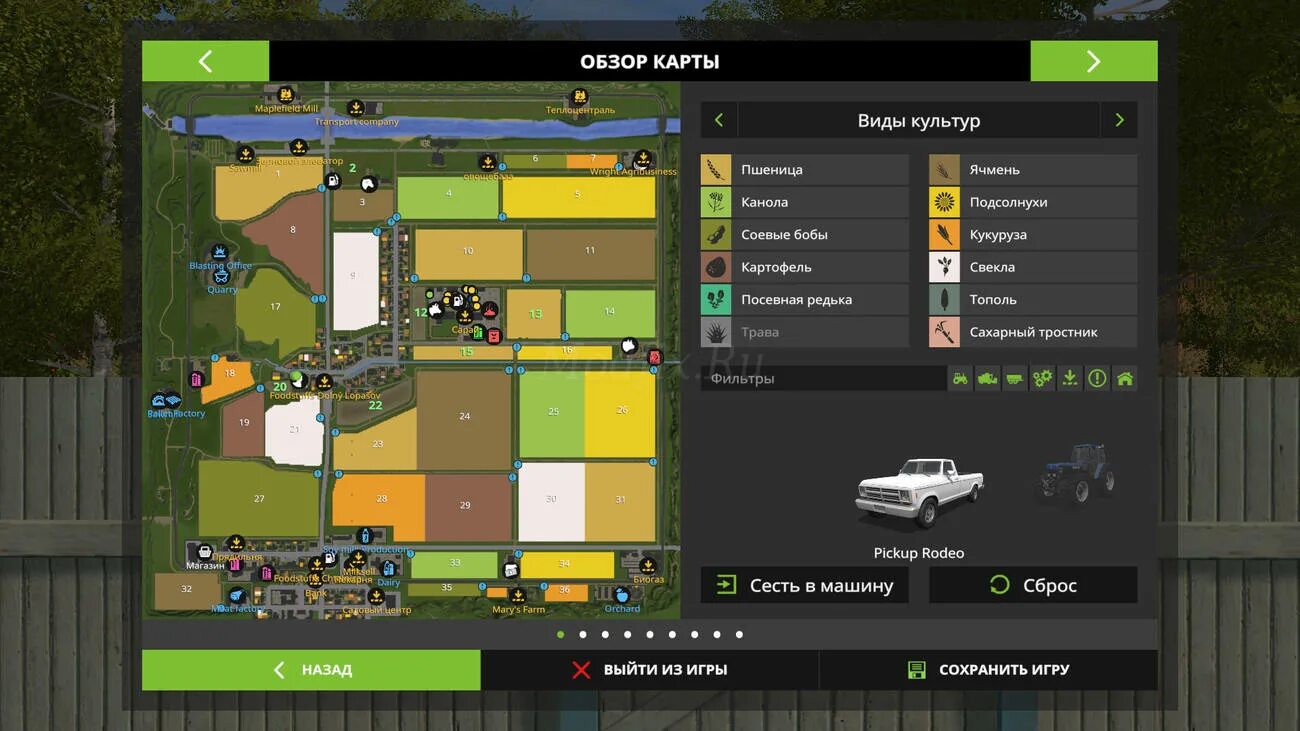Click the Теплоцентраль map icon
Screen dimensions: 1300x731
point(579,97)
